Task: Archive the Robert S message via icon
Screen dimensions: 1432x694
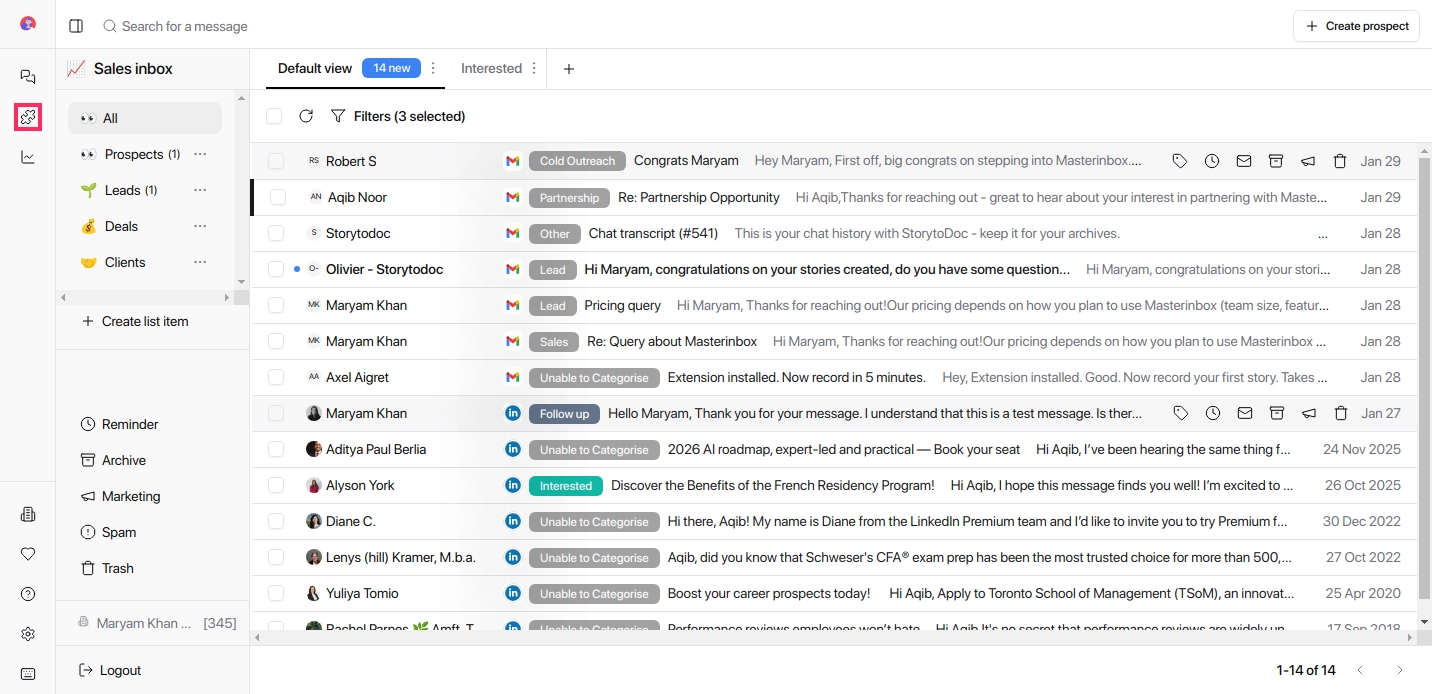Action: click(x=1276, y=161)
